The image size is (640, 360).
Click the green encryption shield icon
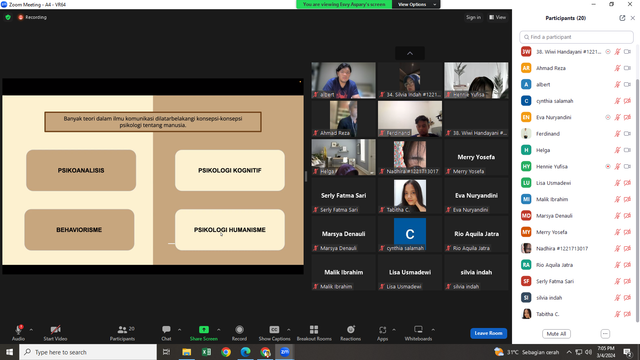tap(8, 18)
